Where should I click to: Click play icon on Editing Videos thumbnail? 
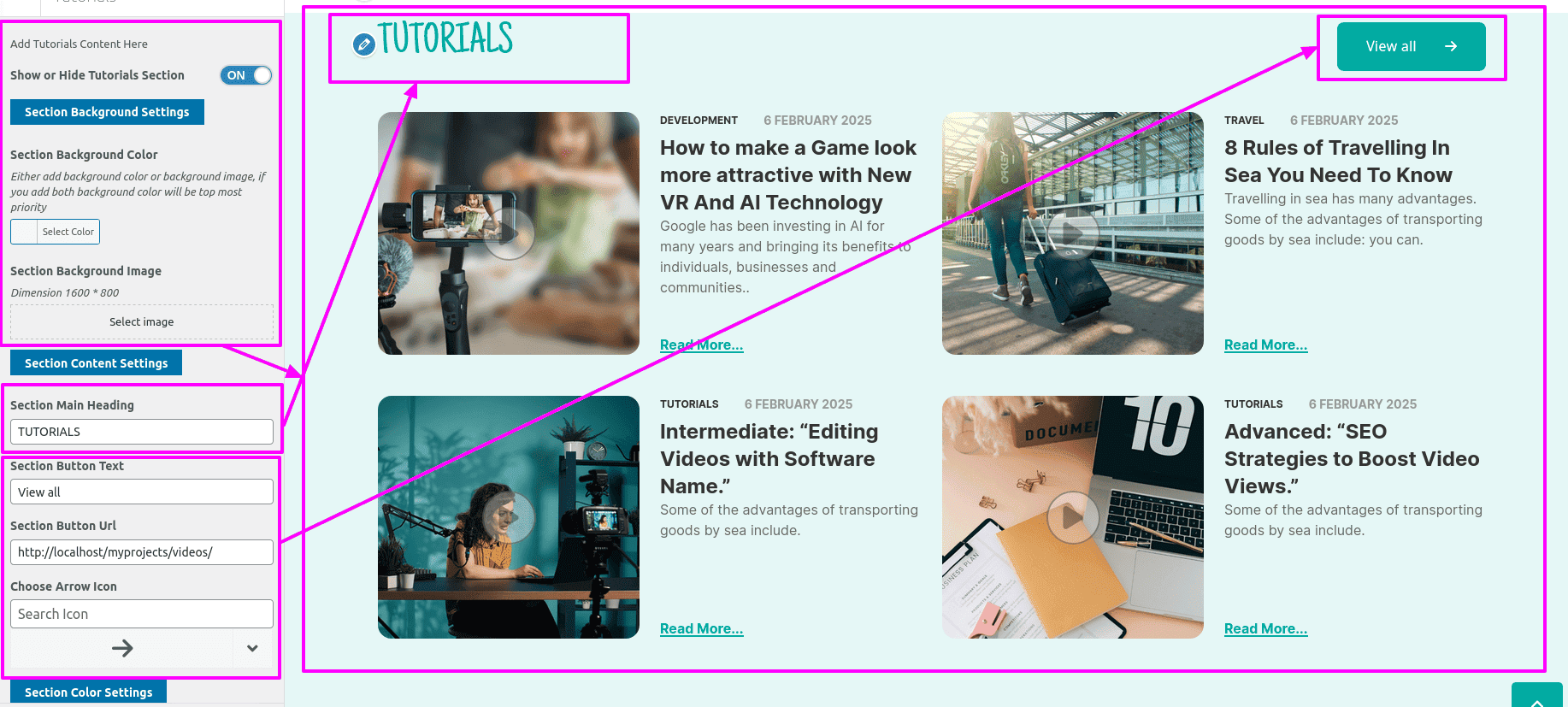(509, 517)
